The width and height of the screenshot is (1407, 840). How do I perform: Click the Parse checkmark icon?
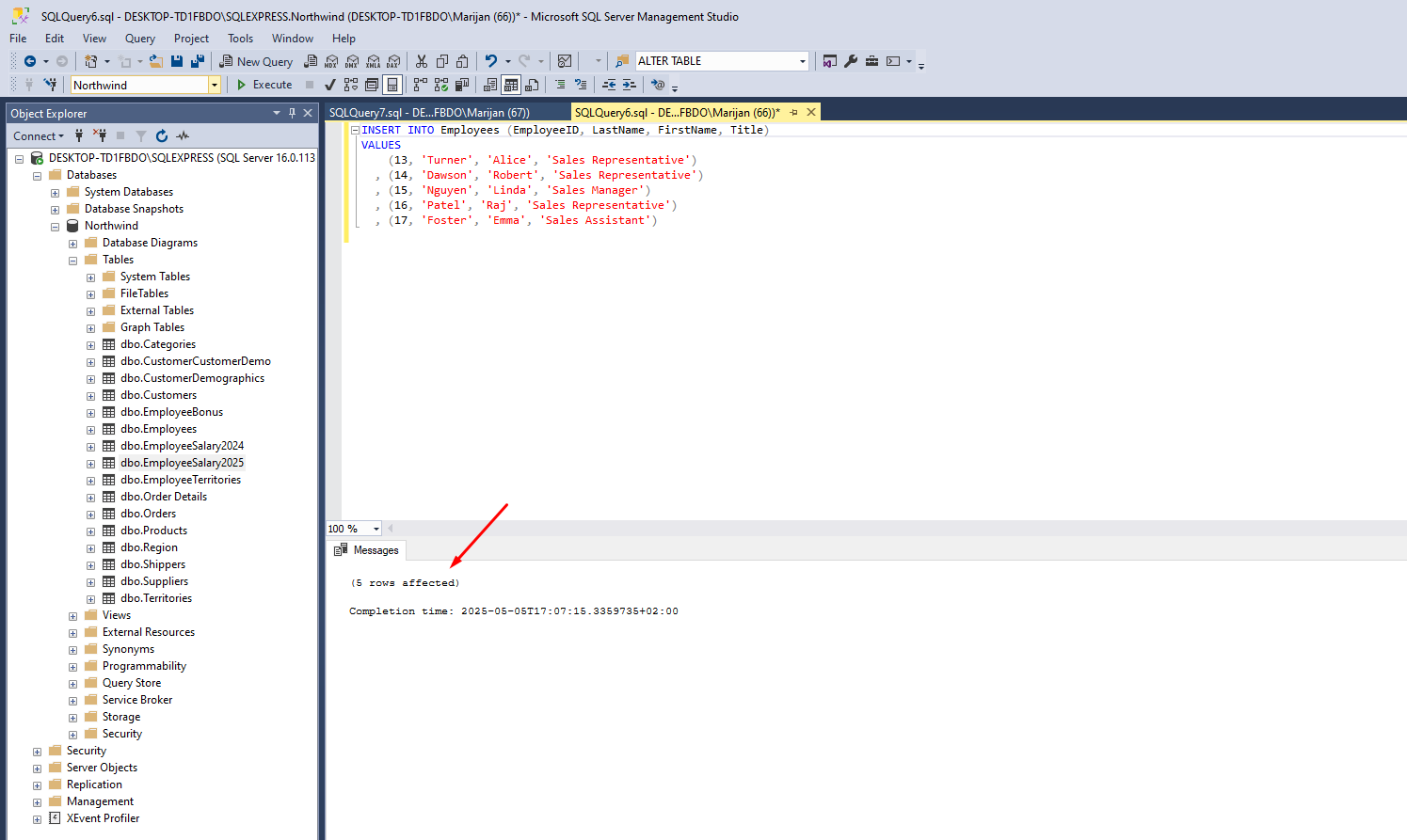coord(330,85)
